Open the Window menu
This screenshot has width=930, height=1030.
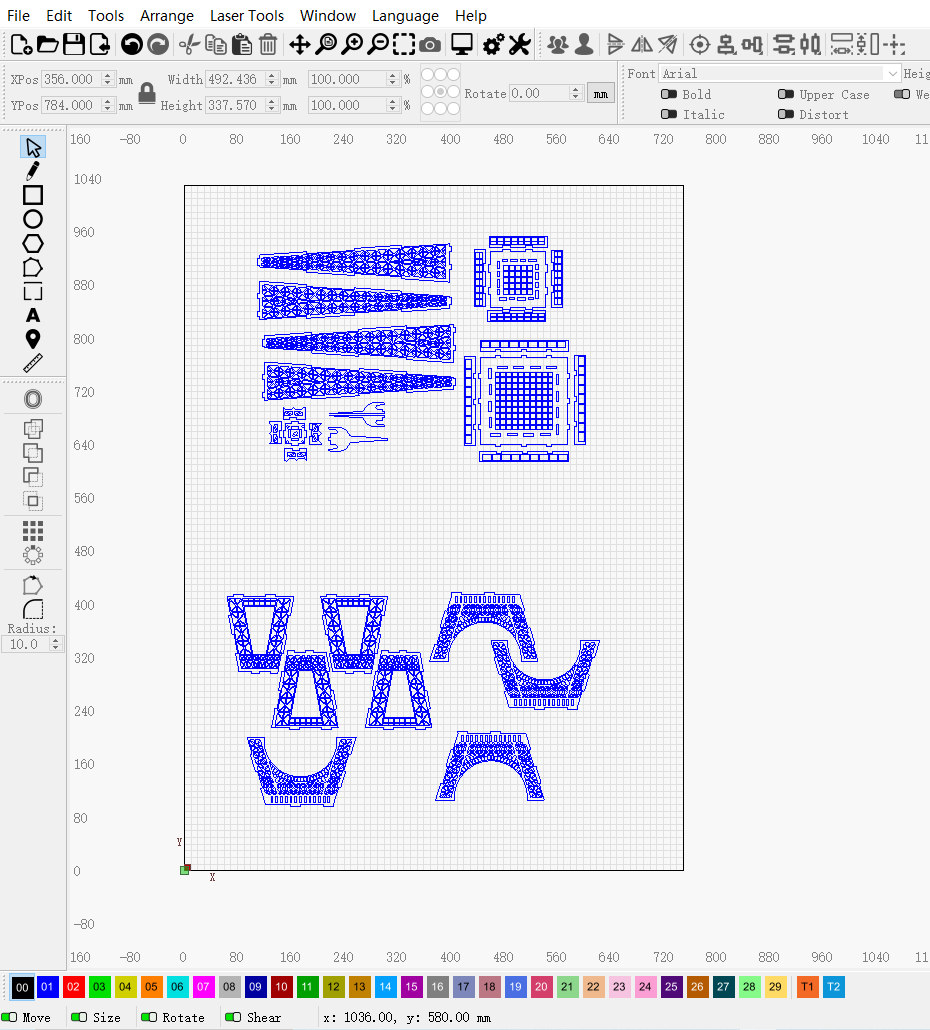click(x=328, y=16)
